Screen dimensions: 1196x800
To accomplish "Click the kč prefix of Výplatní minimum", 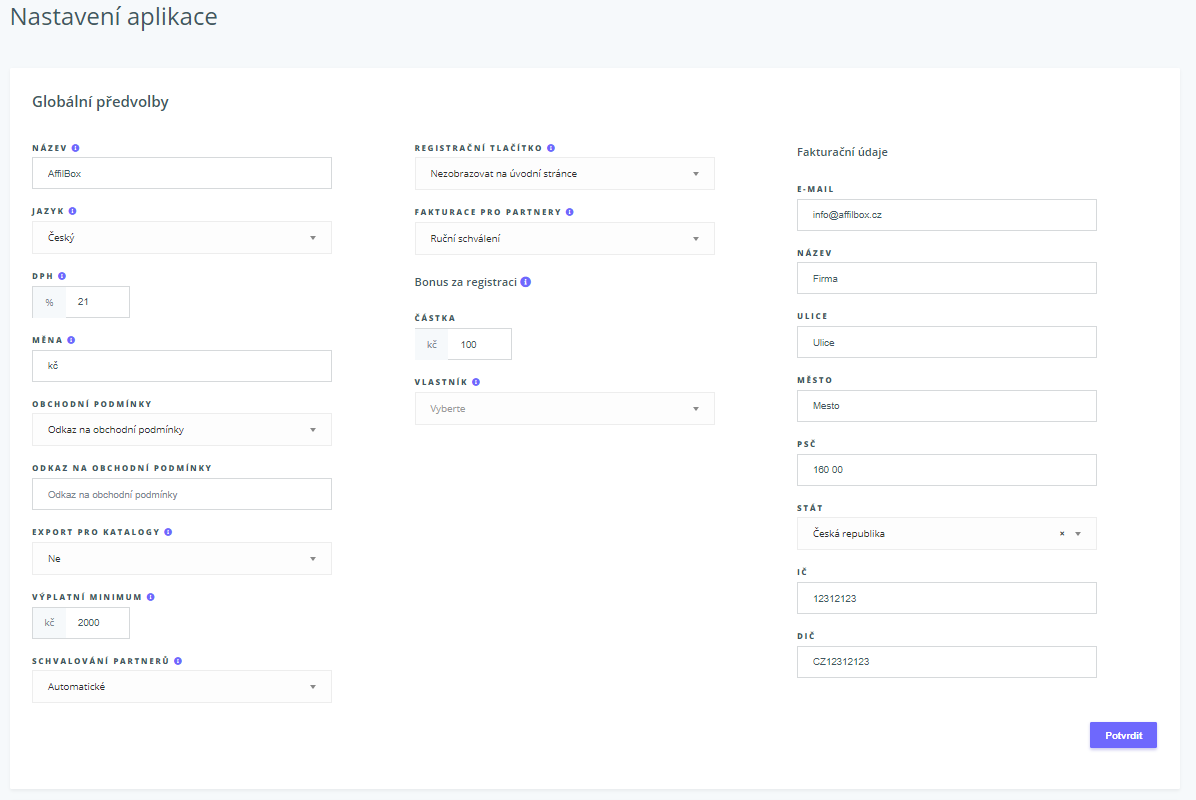I will [50, 623].
